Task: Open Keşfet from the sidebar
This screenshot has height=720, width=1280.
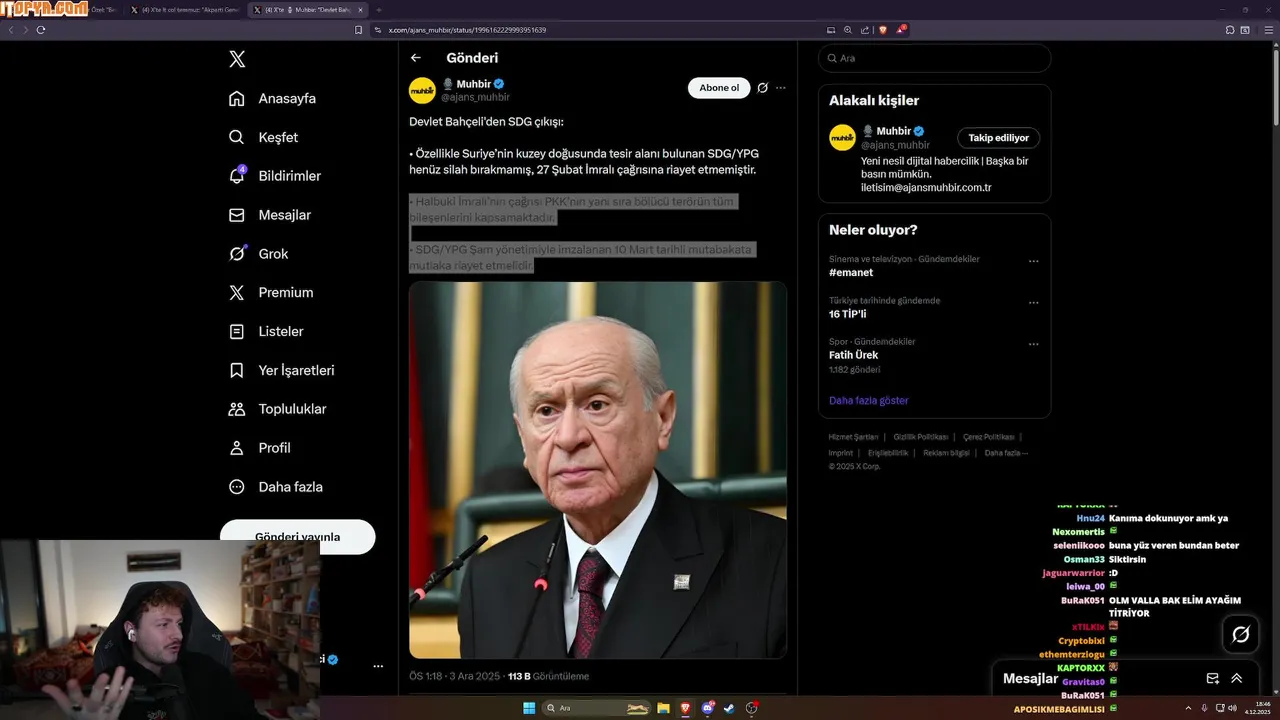Action: click(x=264, y=137)
